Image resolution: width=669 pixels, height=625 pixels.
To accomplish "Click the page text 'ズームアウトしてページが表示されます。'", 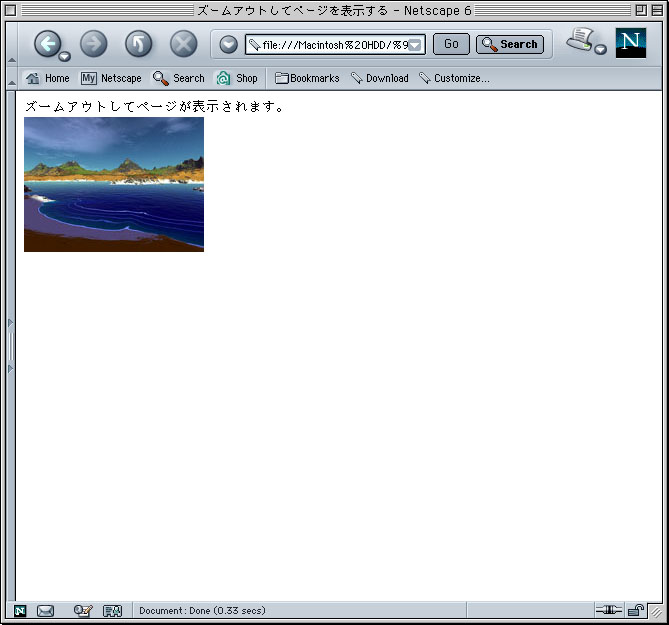I will (x=154, y=106).
